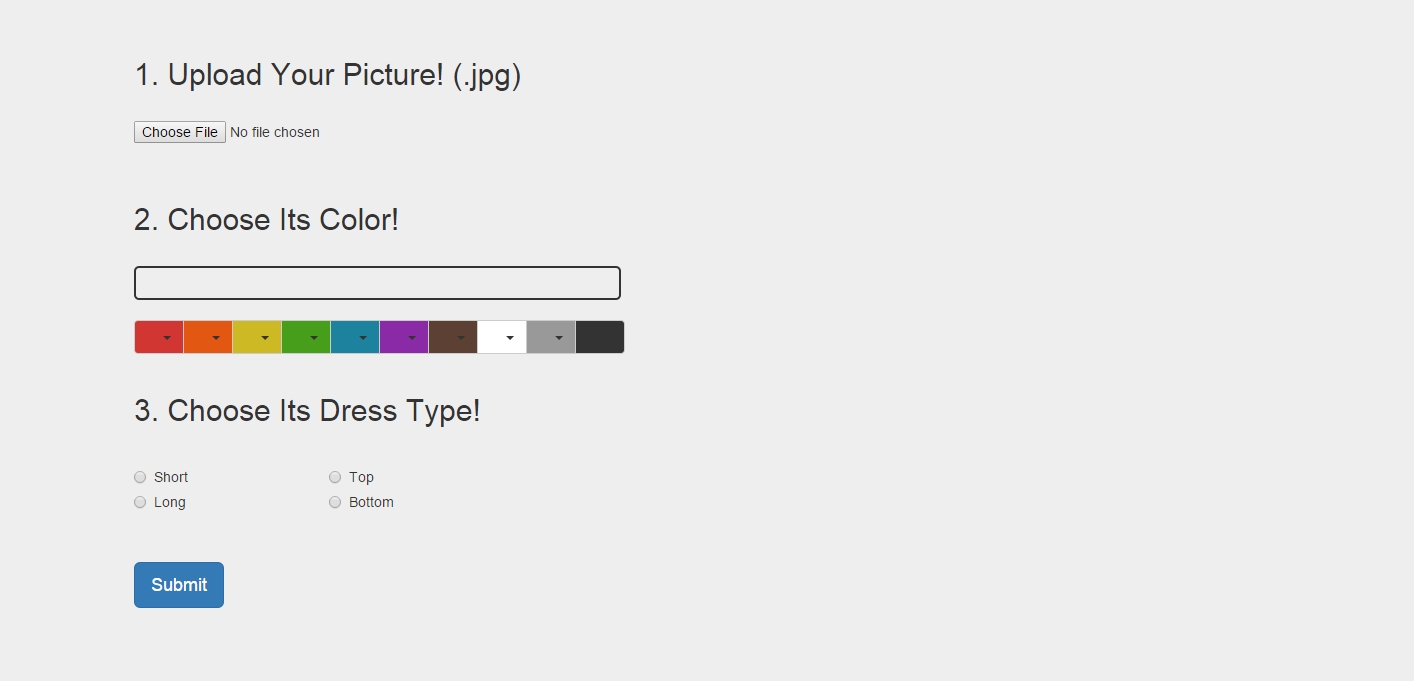This screenshot has width=1414, height=681.
Task: Click the Short label text
Action: [171, 477]
